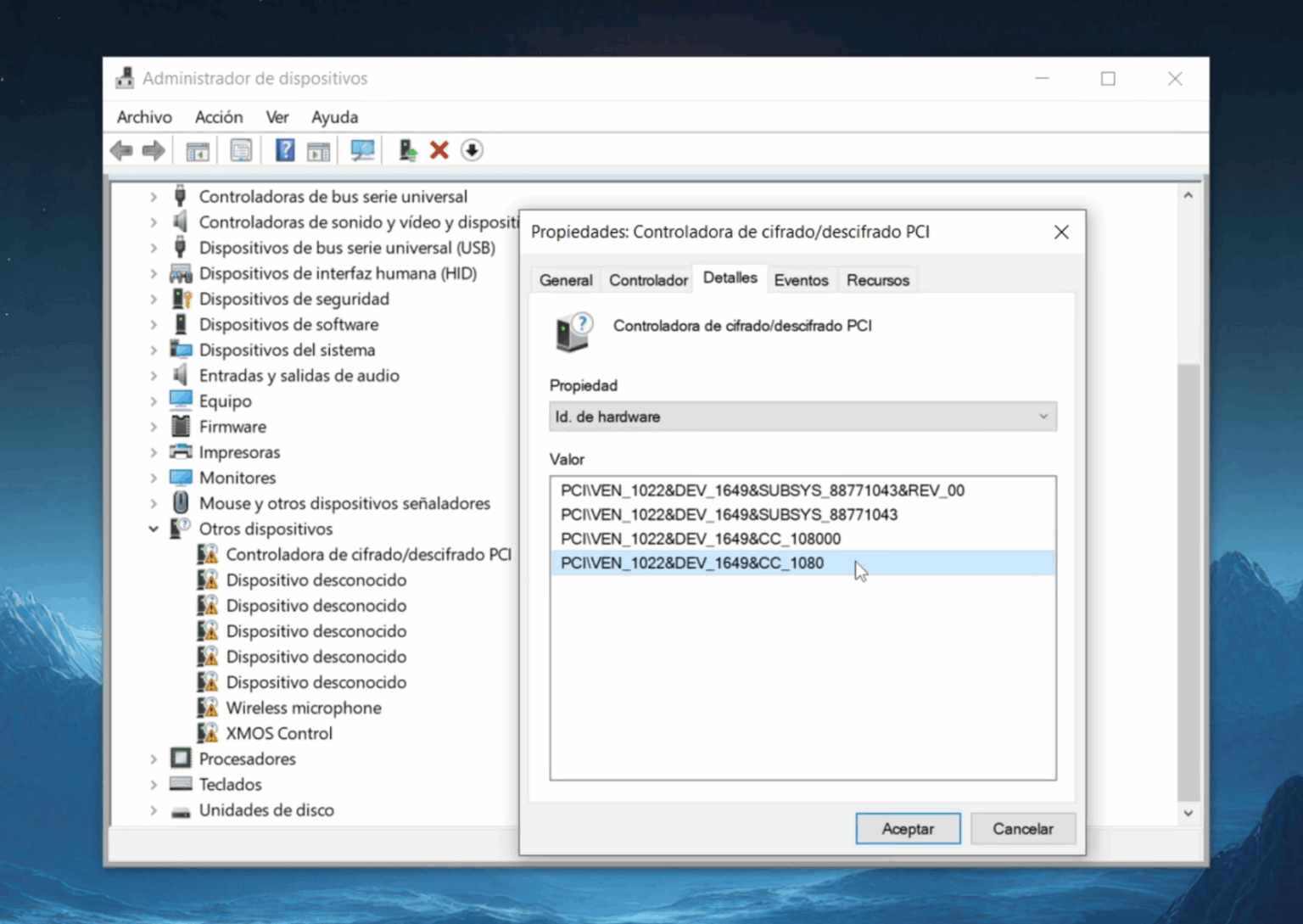This screenshot has width=1303, height=924.
Task: Disable device using the down-arrow icon
Action: [472, 150]
